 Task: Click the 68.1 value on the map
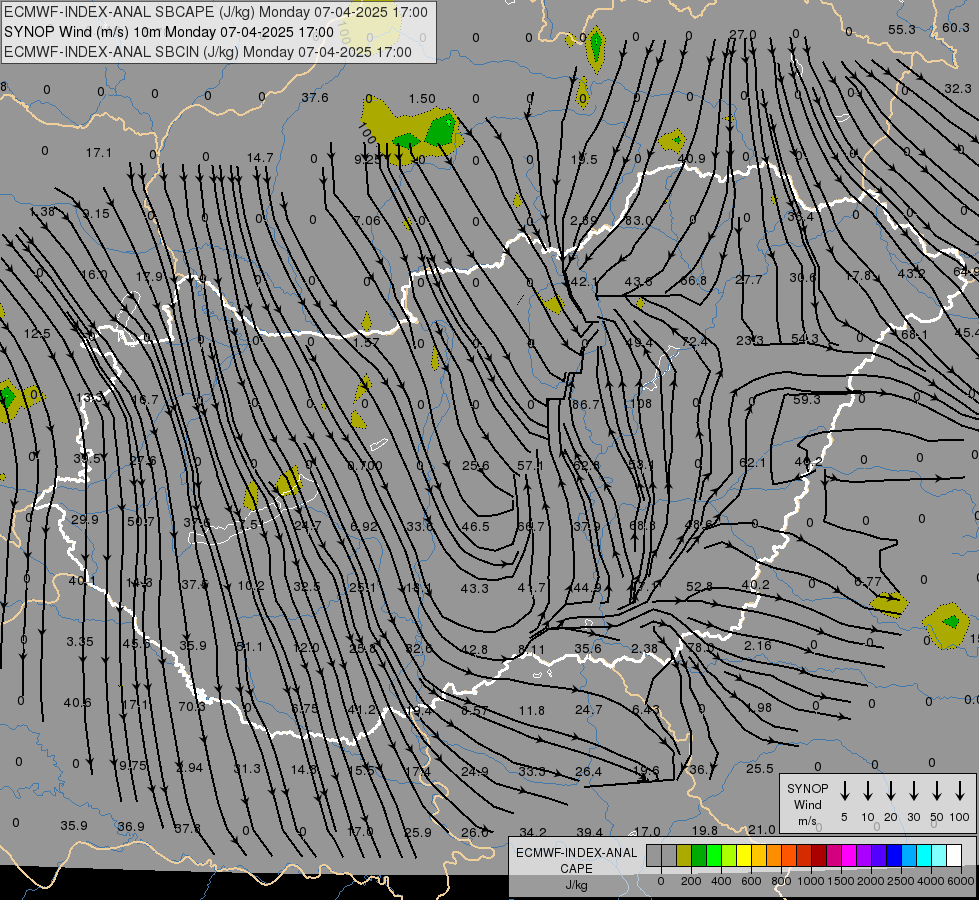tap(914, 335)
